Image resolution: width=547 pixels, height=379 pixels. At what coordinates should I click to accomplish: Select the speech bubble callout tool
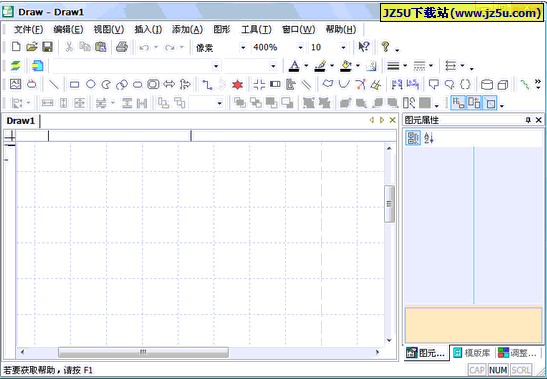tap(434, 84)
